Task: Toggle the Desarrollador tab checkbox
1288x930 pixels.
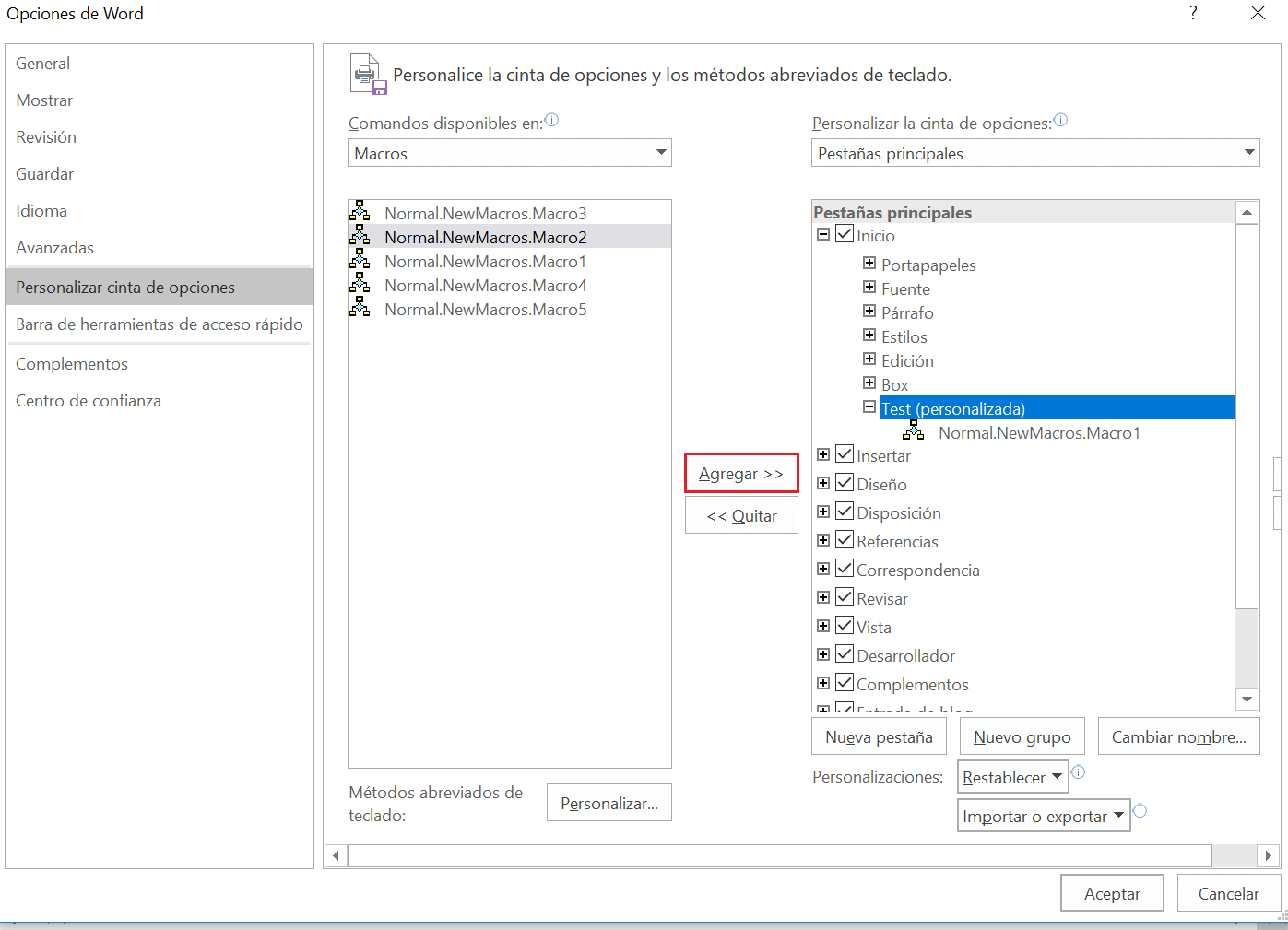Action: [845, 654]
